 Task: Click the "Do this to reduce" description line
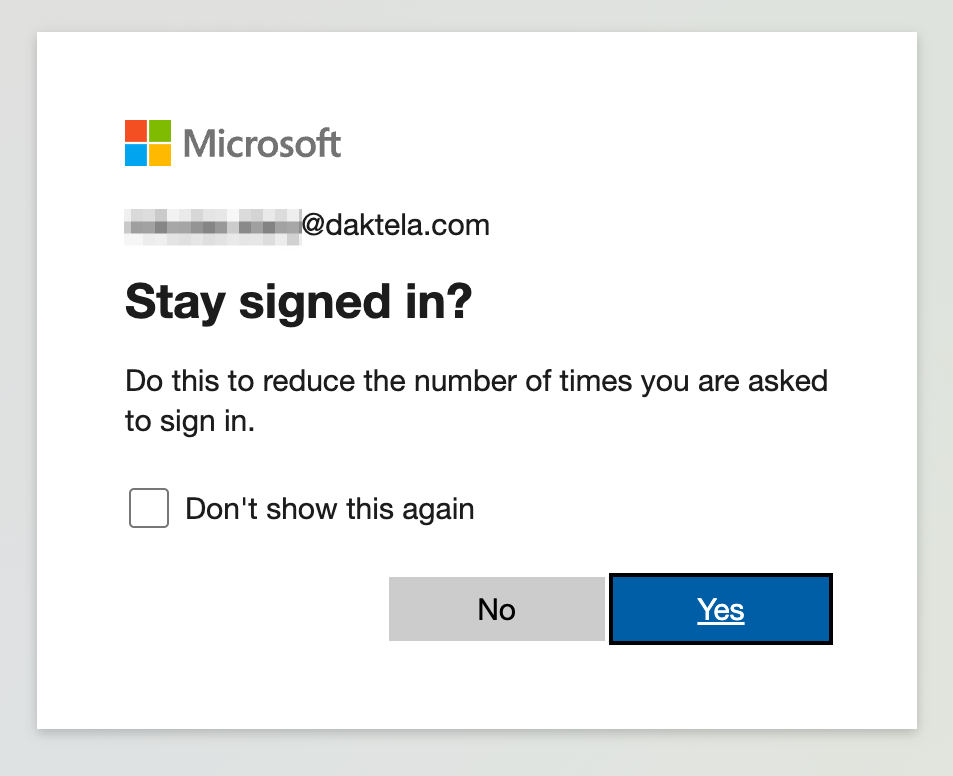476,381
